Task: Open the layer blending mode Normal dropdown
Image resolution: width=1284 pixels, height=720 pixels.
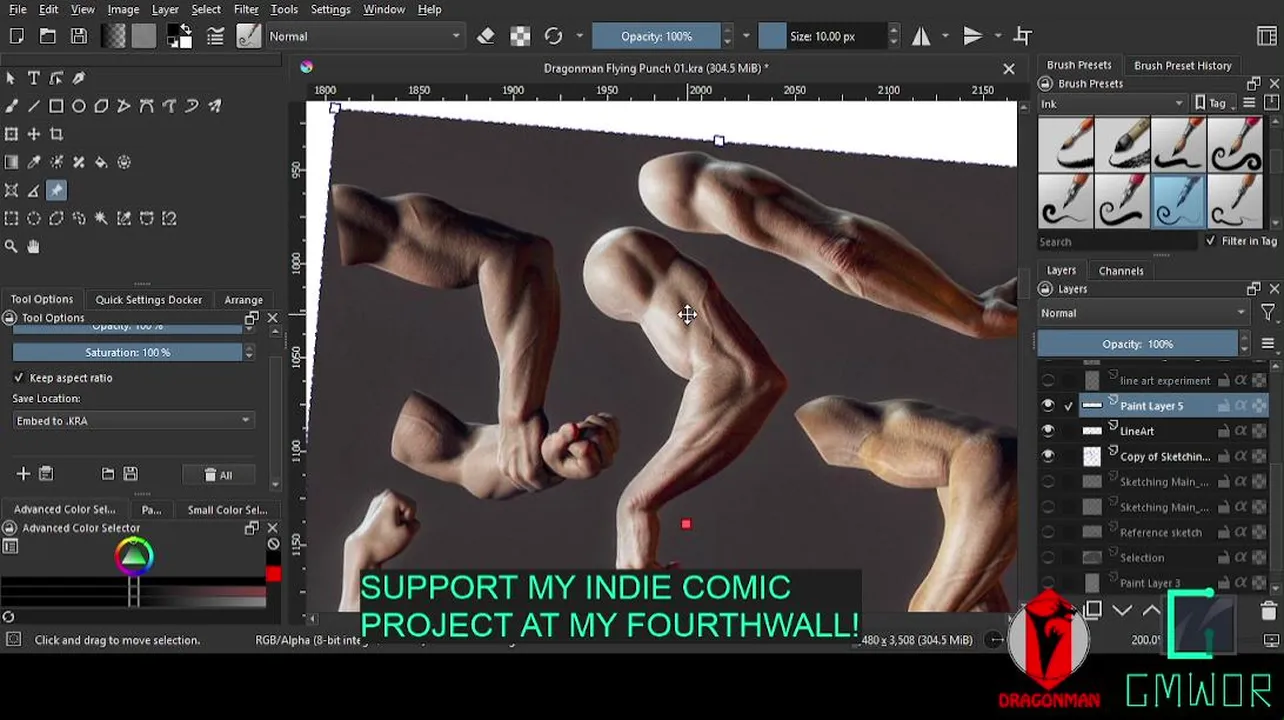Action: click(x=1144, y=313)
